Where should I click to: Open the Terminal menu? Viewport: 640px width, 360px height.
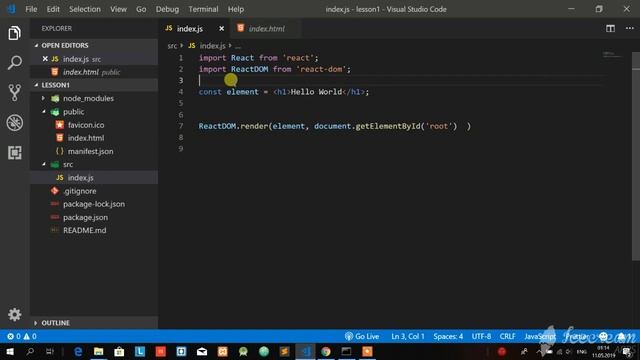[x=203, y=9]
